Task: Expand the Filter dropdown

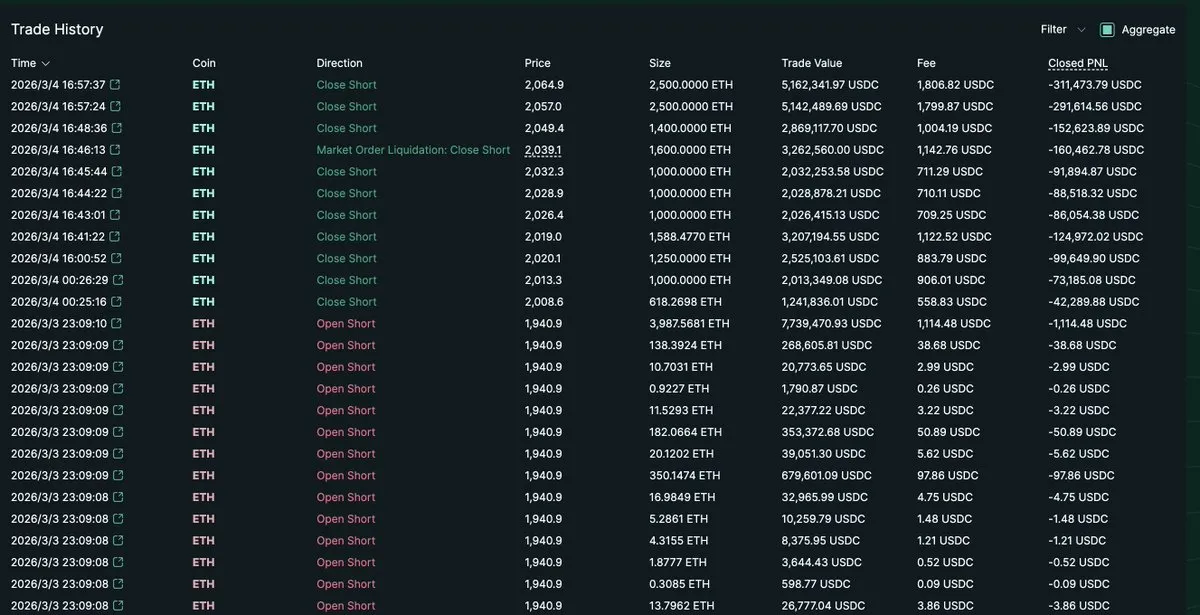Action: pos(1066,30)
